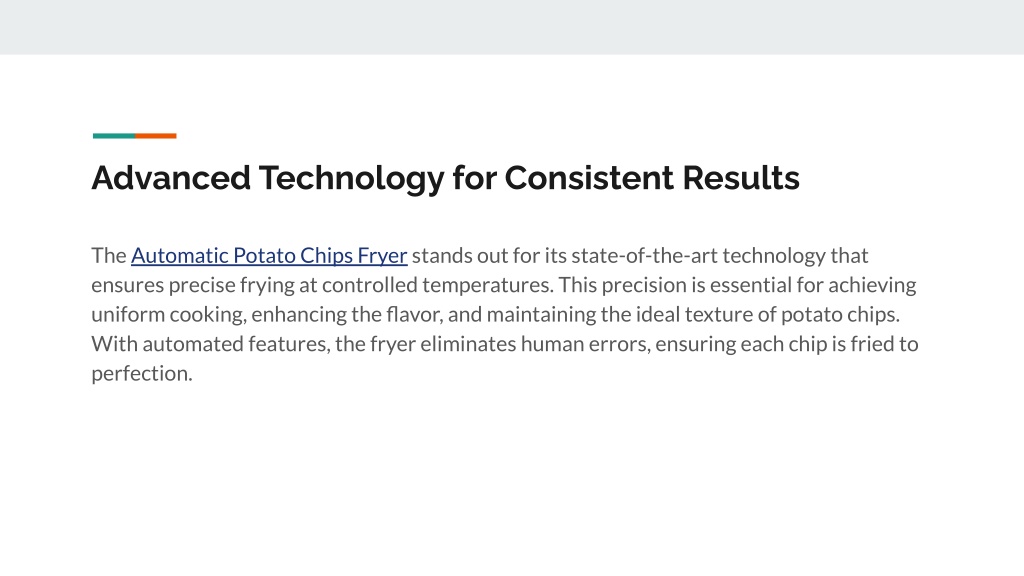Click the gray header band at top
The image size is (1024, 576).
click(512, 27)
